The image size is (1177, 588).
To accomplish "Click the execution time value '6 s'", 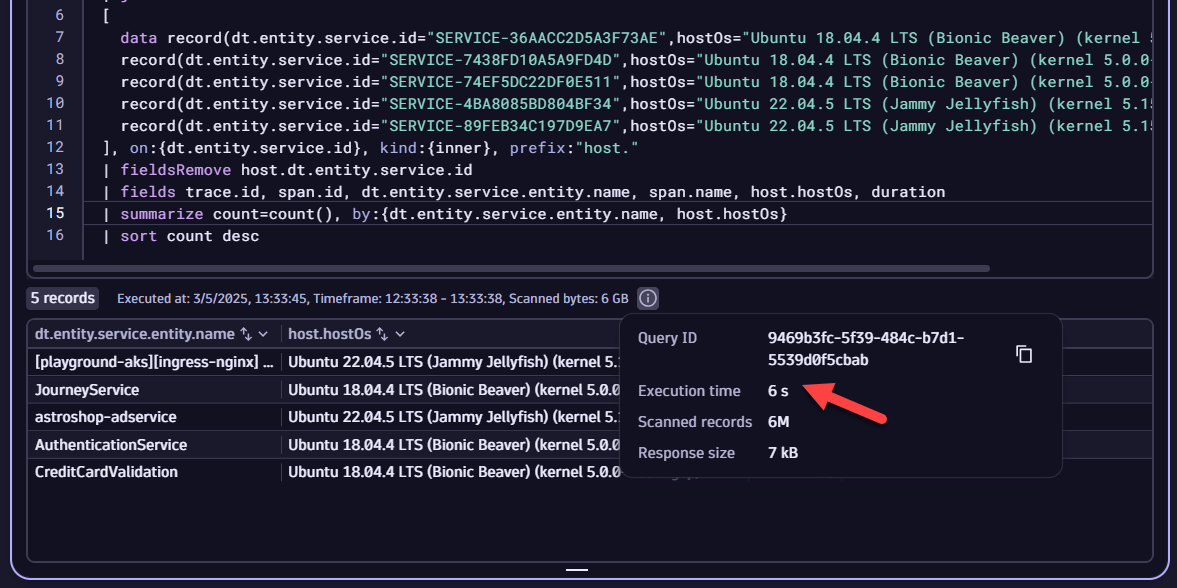I will 778,391.
